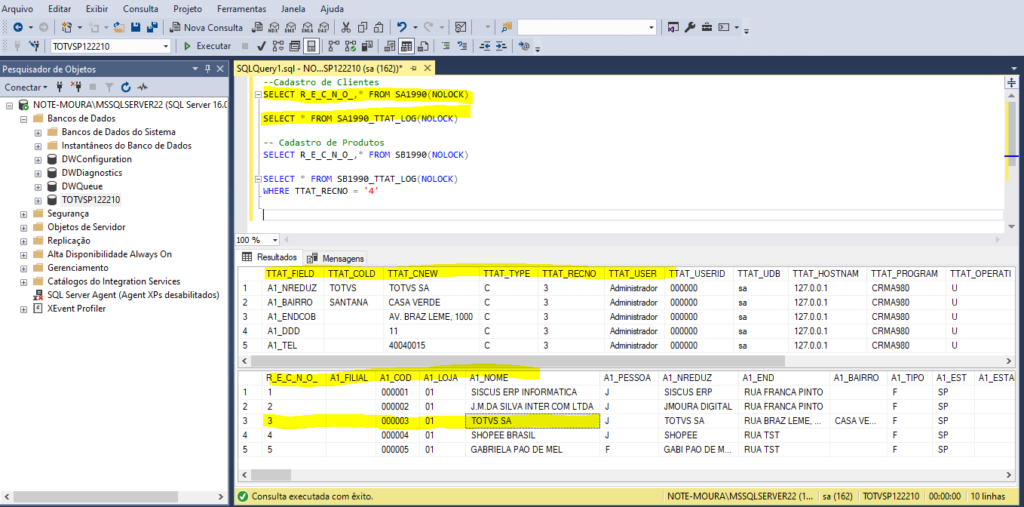Click the Nova Consulta toolbar button
Viewport: 1024px width, 507px height.
(x=206, y=27)
